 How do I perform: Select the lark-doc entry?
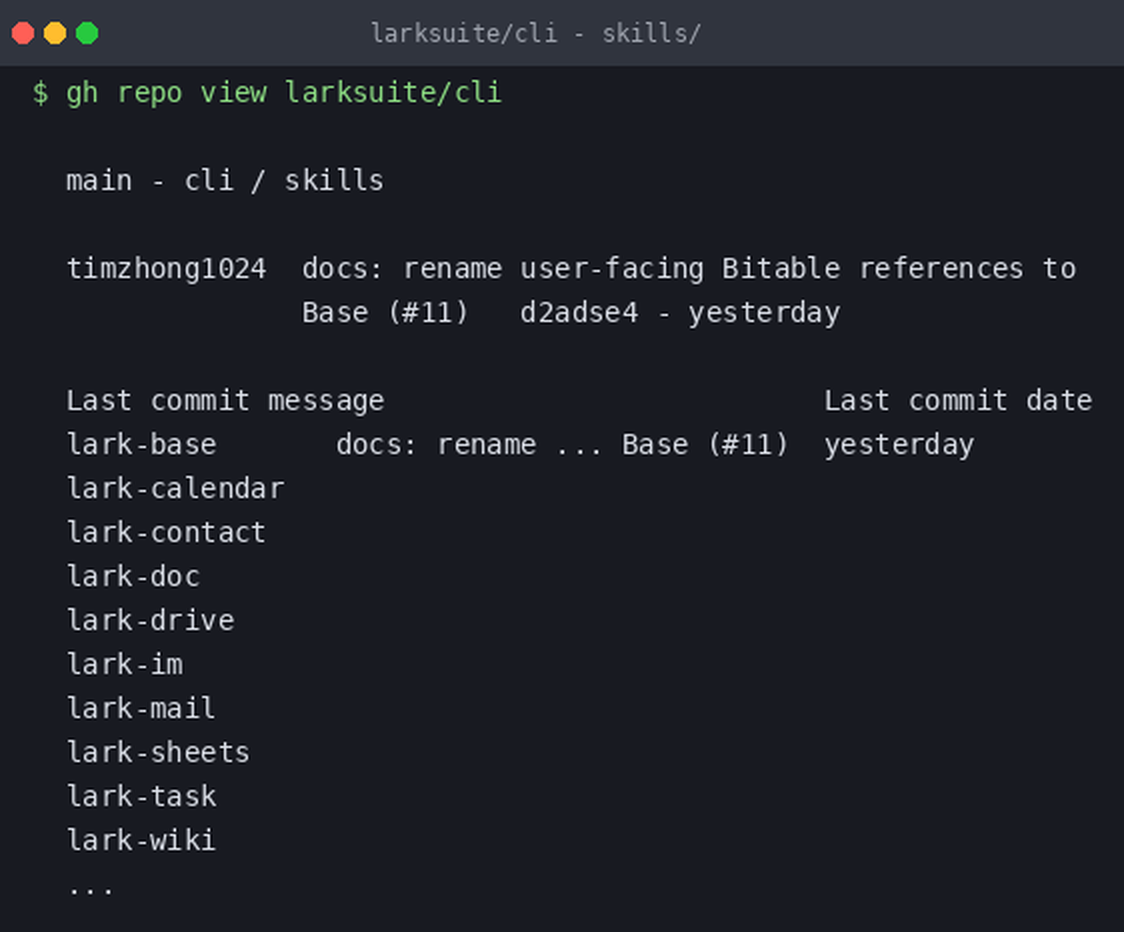[133, 576]
